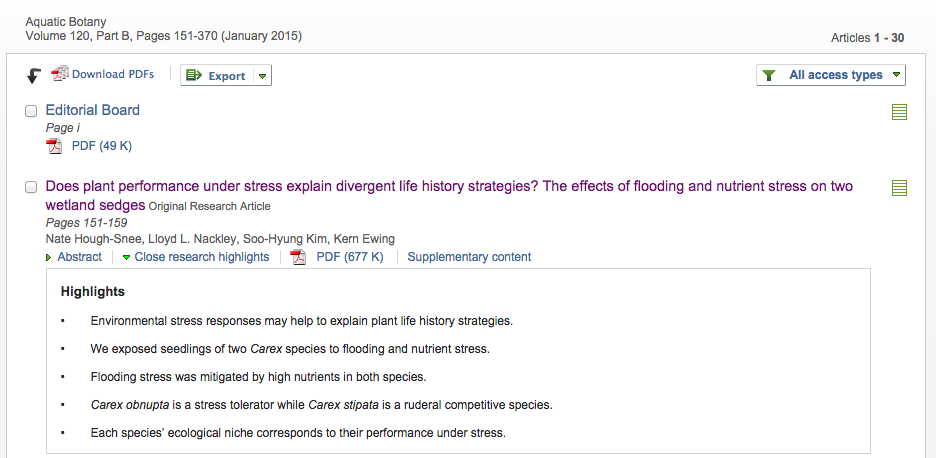Open the Supplementary content link

coord(469,257)
